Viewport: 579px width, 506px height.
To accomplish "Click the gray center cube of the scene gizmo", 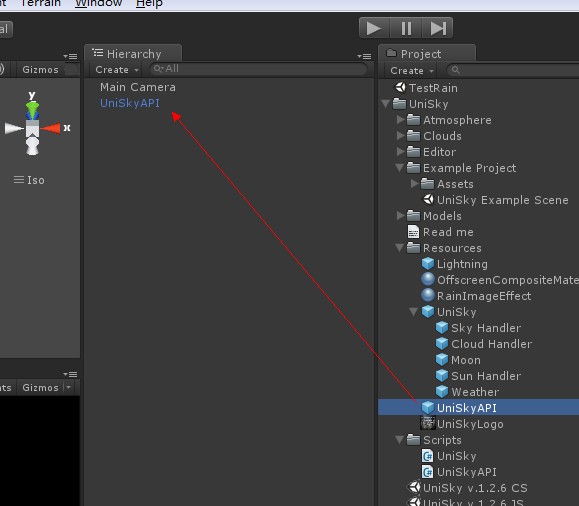I will tap(32, 129).
